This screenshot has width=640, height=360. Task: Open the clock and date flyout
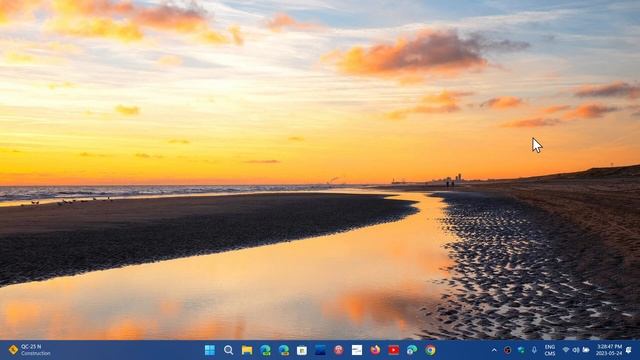609,350
